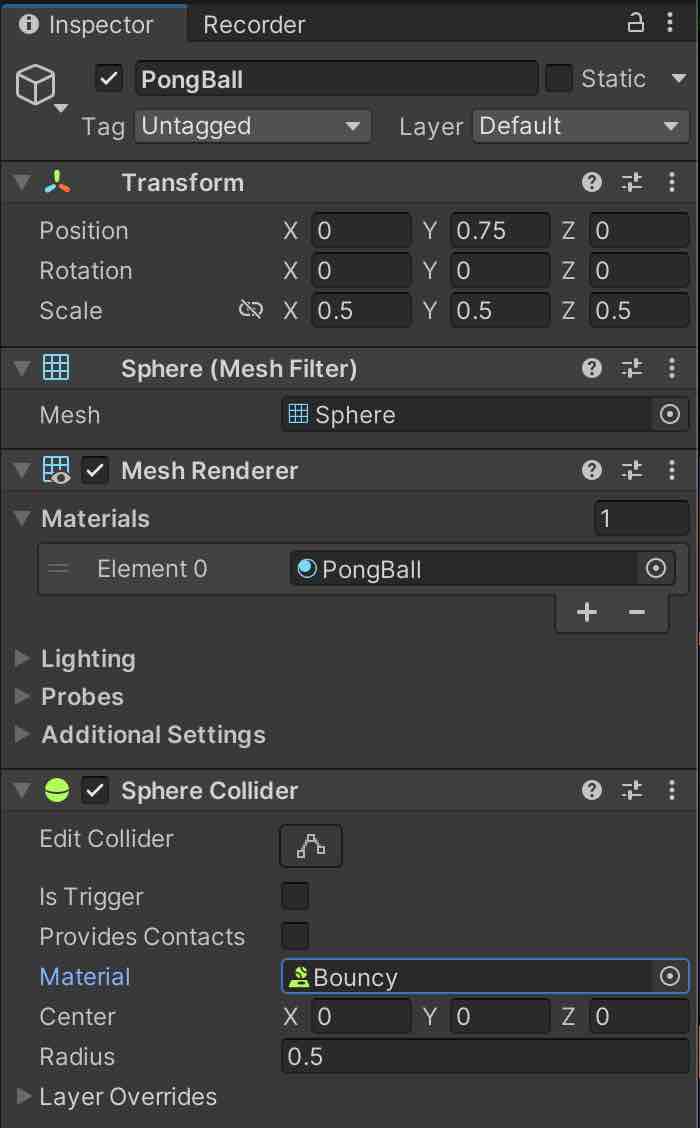Enable the Is Trigger checkbox
Viewport: 700px width, 1128px height.
295,896
